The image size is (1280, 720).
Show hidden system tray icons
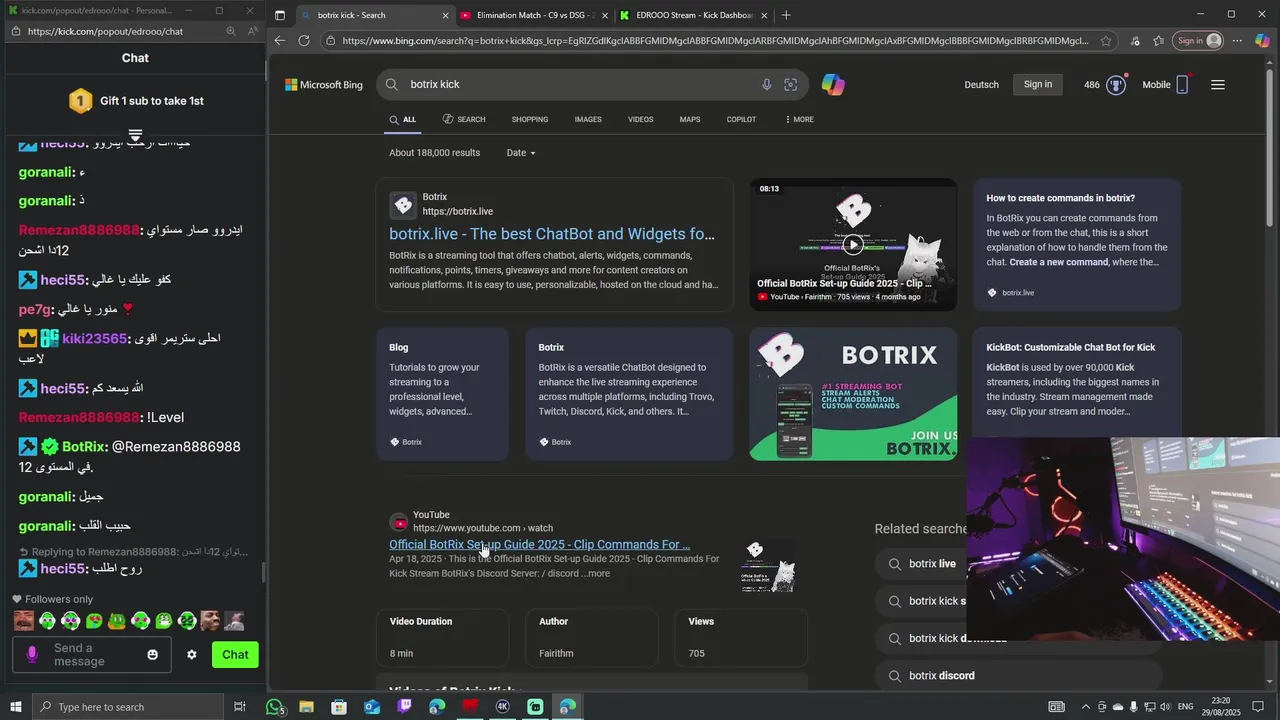pyautogui.click(x=1086, y=707)
